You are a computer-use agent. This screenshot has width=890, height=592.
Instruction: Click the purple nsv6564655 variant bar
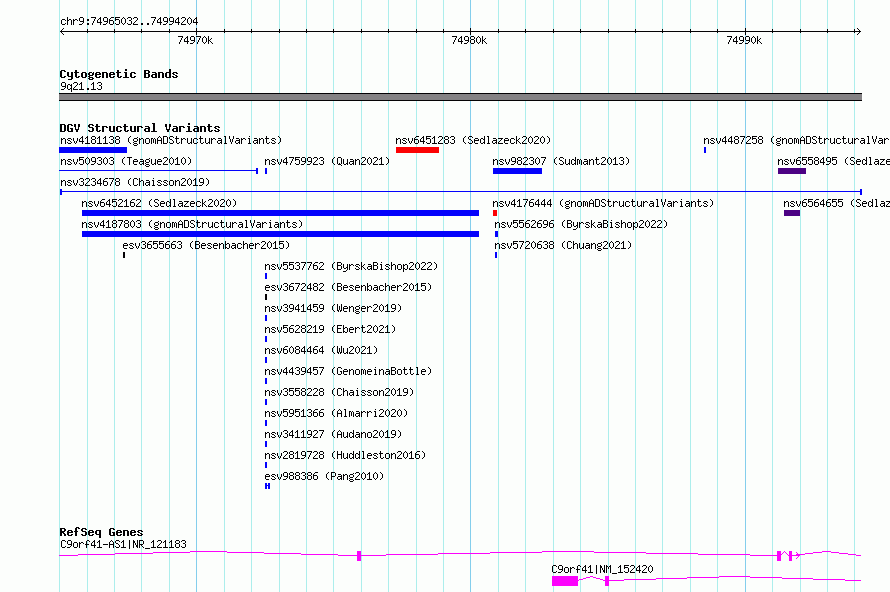click(792, 213)
